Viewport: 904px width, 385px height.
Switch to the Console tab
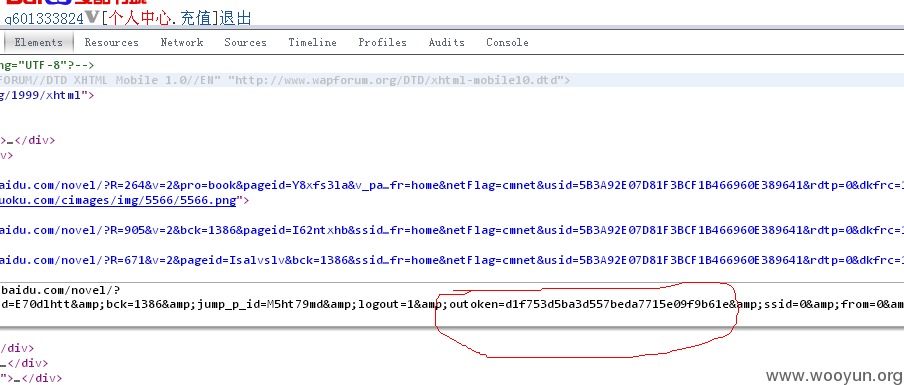tap(507, 43)
